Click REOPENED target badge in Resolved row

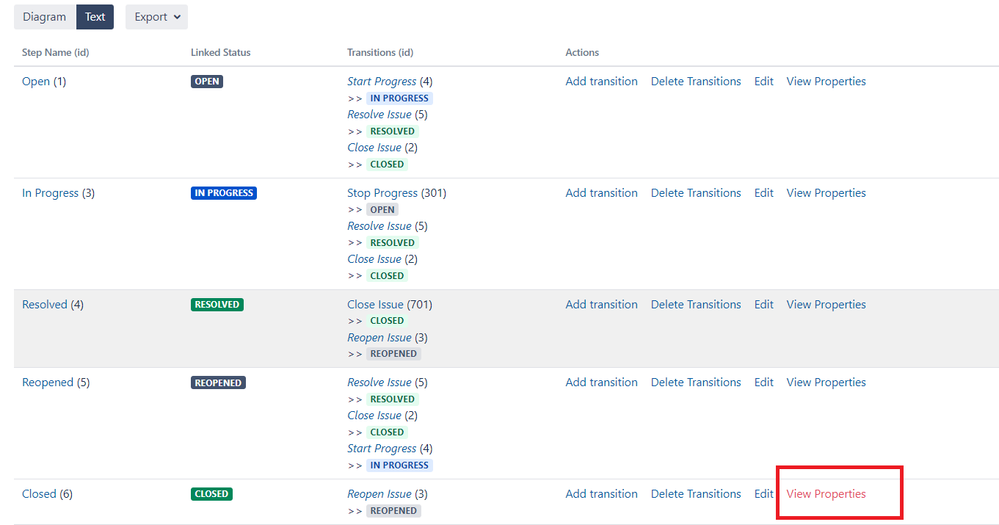click(x=394, y=354)
